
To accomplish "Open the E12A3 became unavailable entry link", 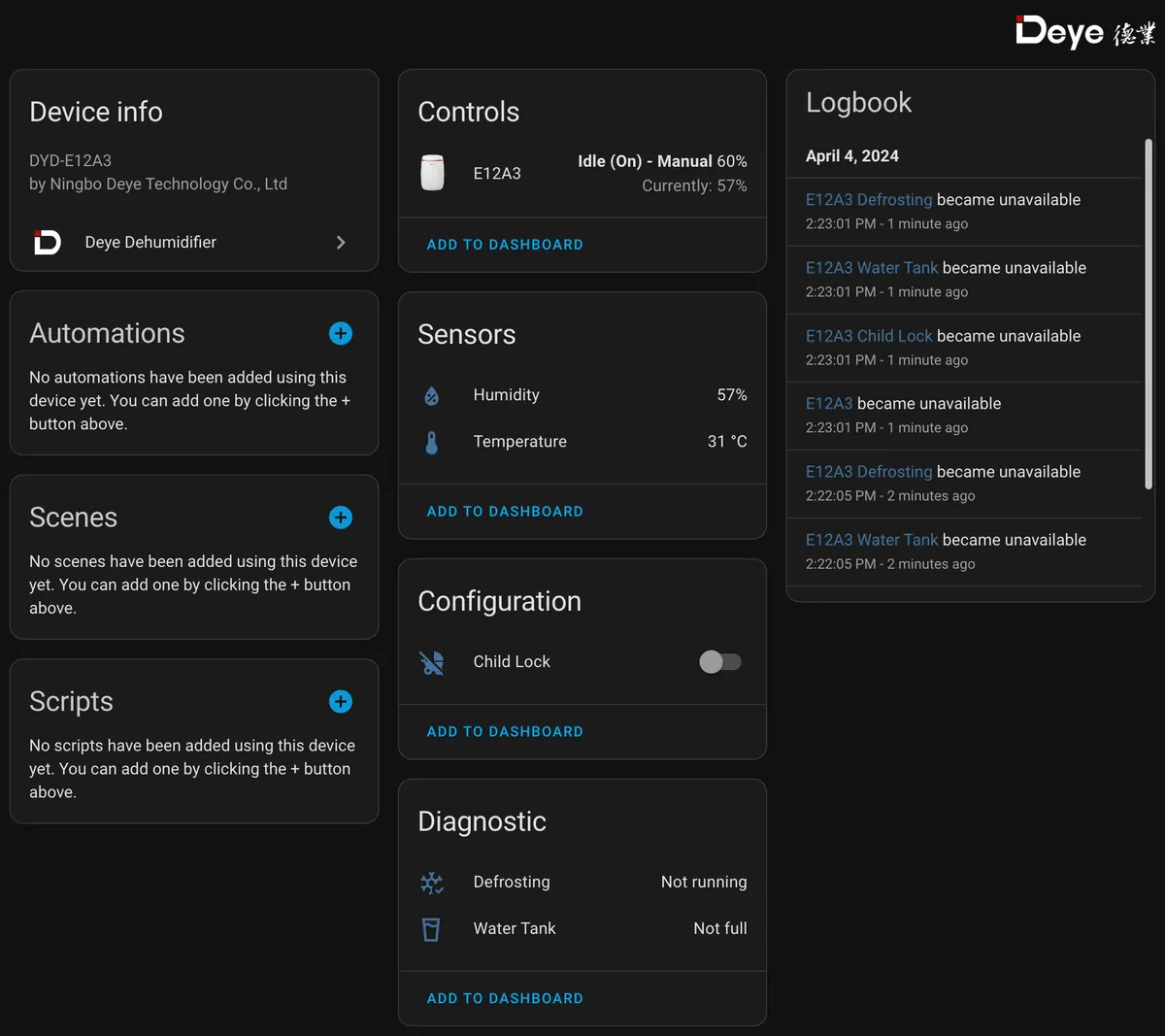I will [829, 404].
